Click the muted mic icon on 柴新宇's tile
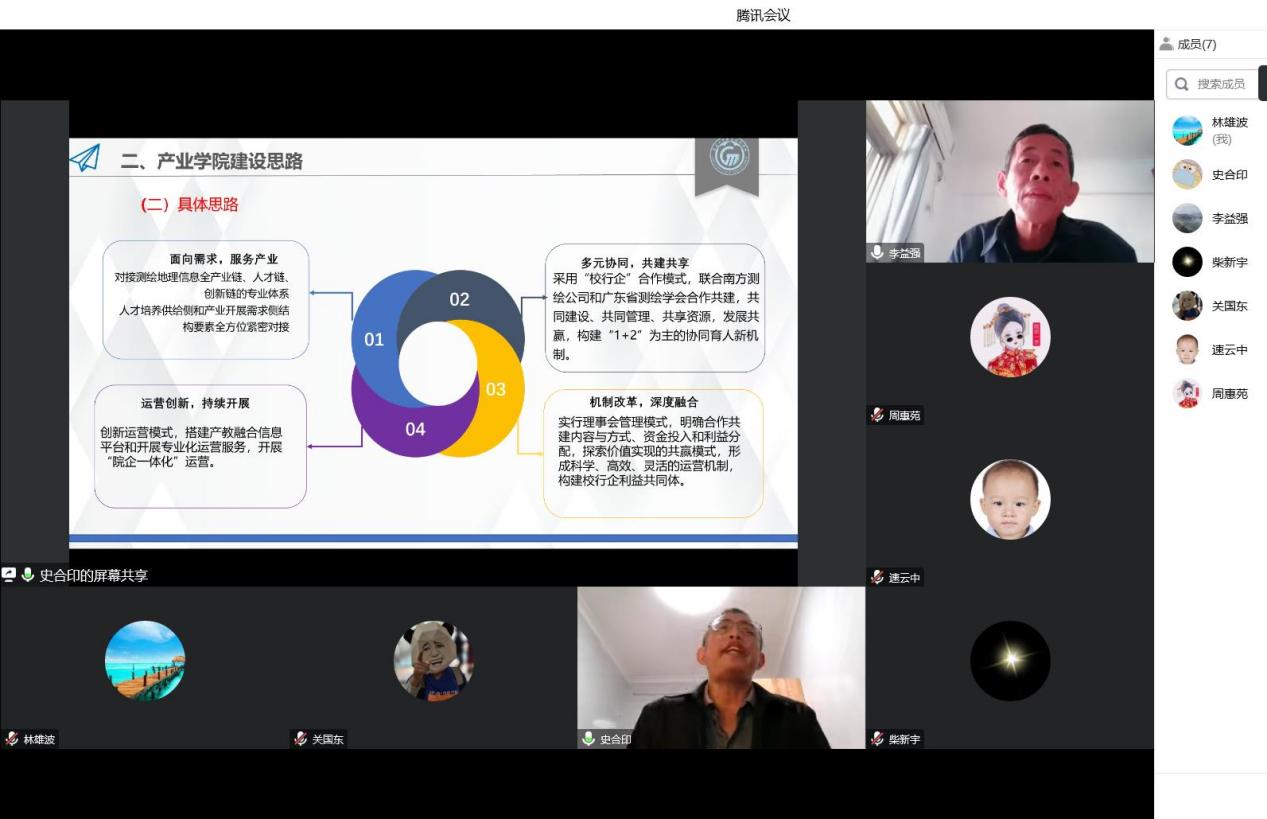The width and height of the screenshot is (1267, 819). point(877,739)
